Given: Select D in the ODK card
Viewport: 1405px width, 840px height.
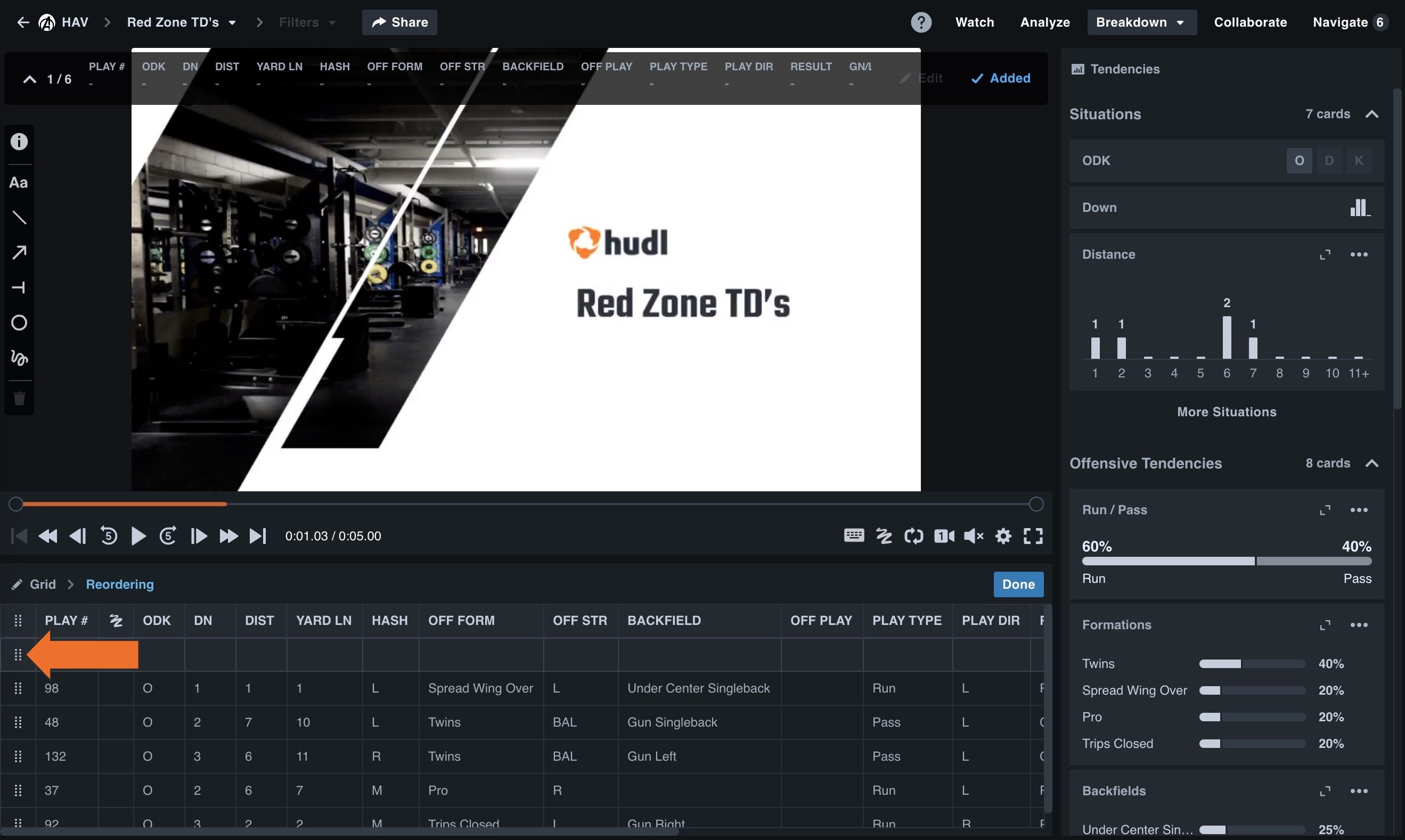Looking at the screenshot, I should pyautogui.click(x=1330, y=160).
